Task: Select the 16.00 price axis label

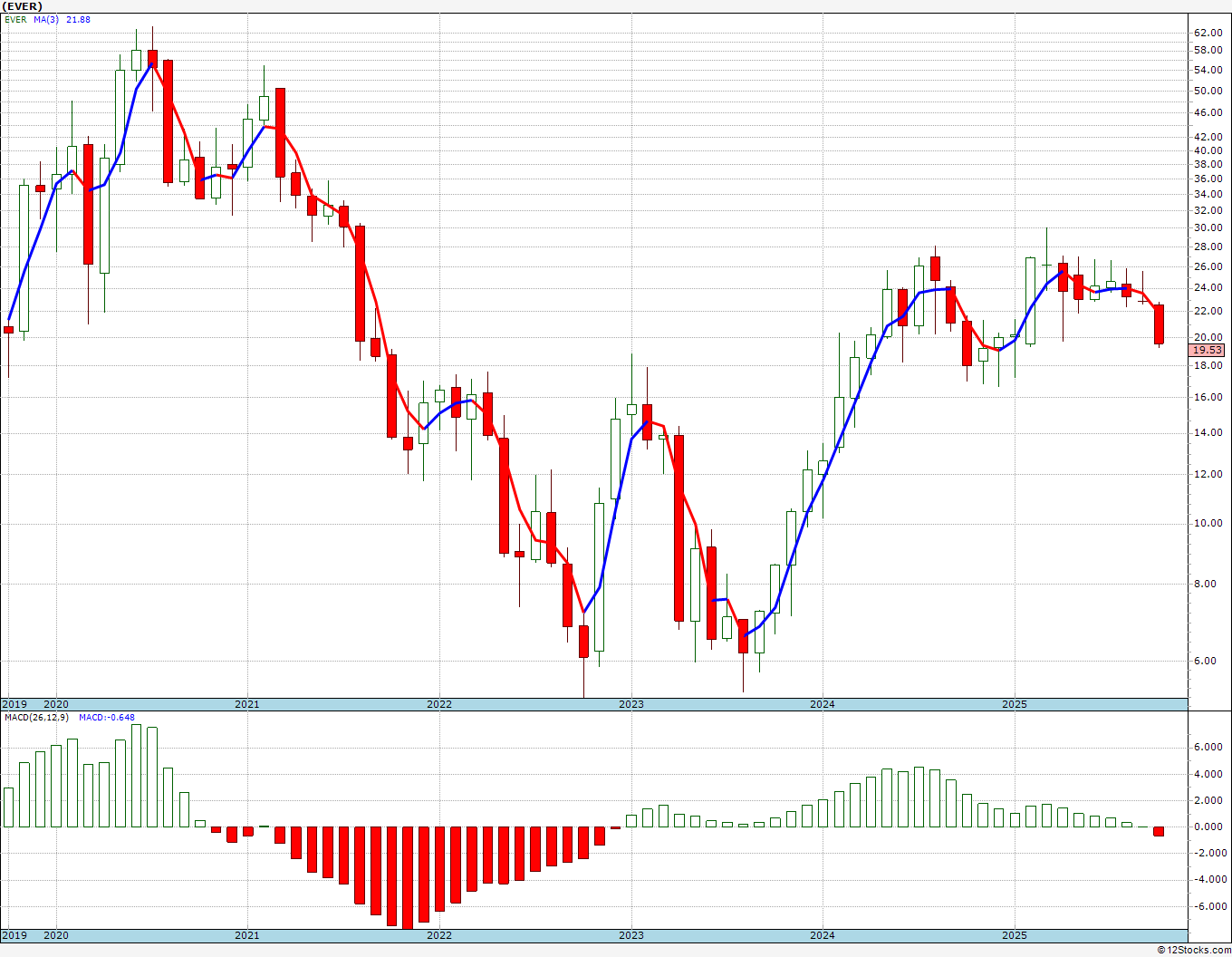Action: (x=1208, y=397)
